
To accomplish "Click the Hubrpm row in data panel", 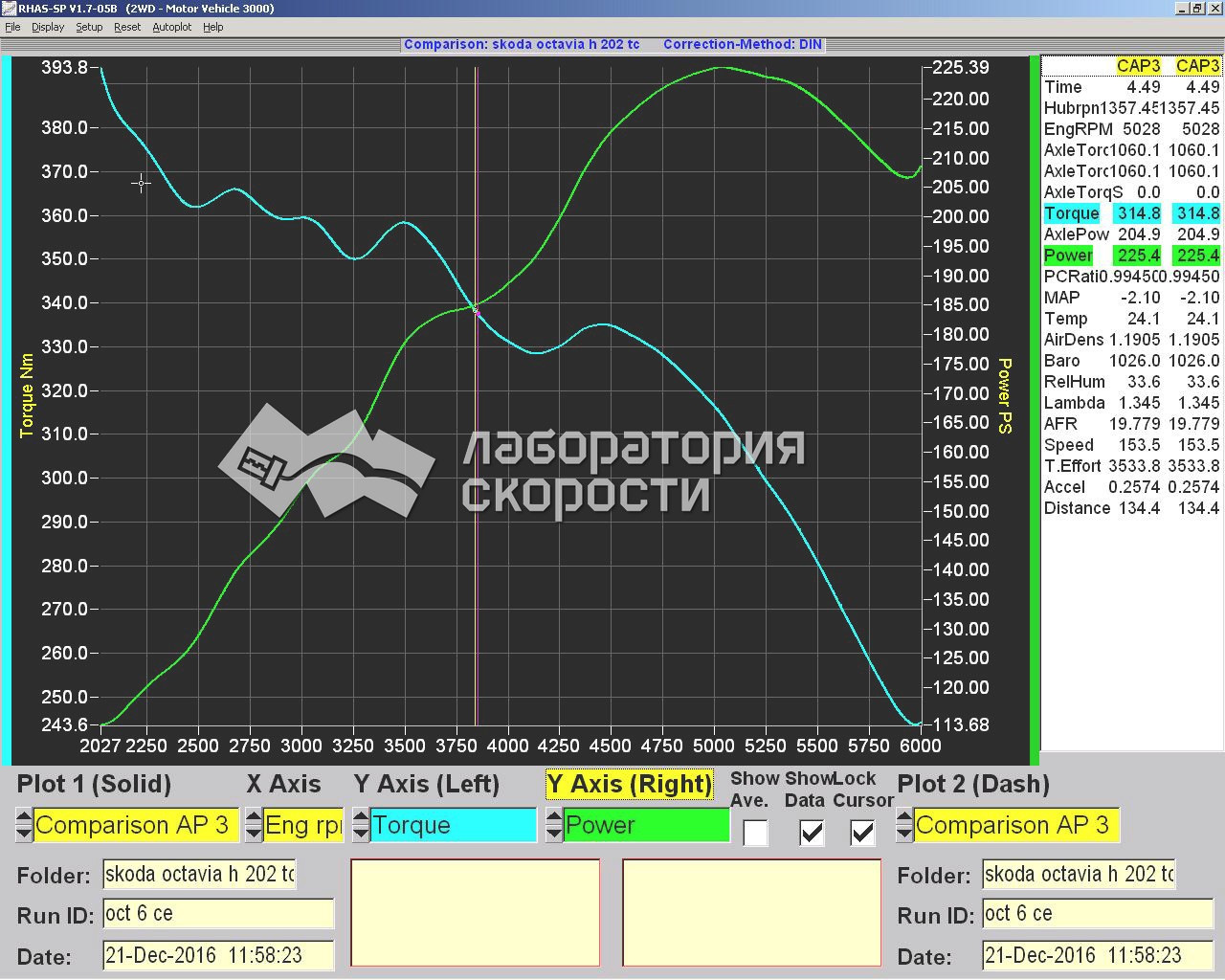I will point(1131,108).
